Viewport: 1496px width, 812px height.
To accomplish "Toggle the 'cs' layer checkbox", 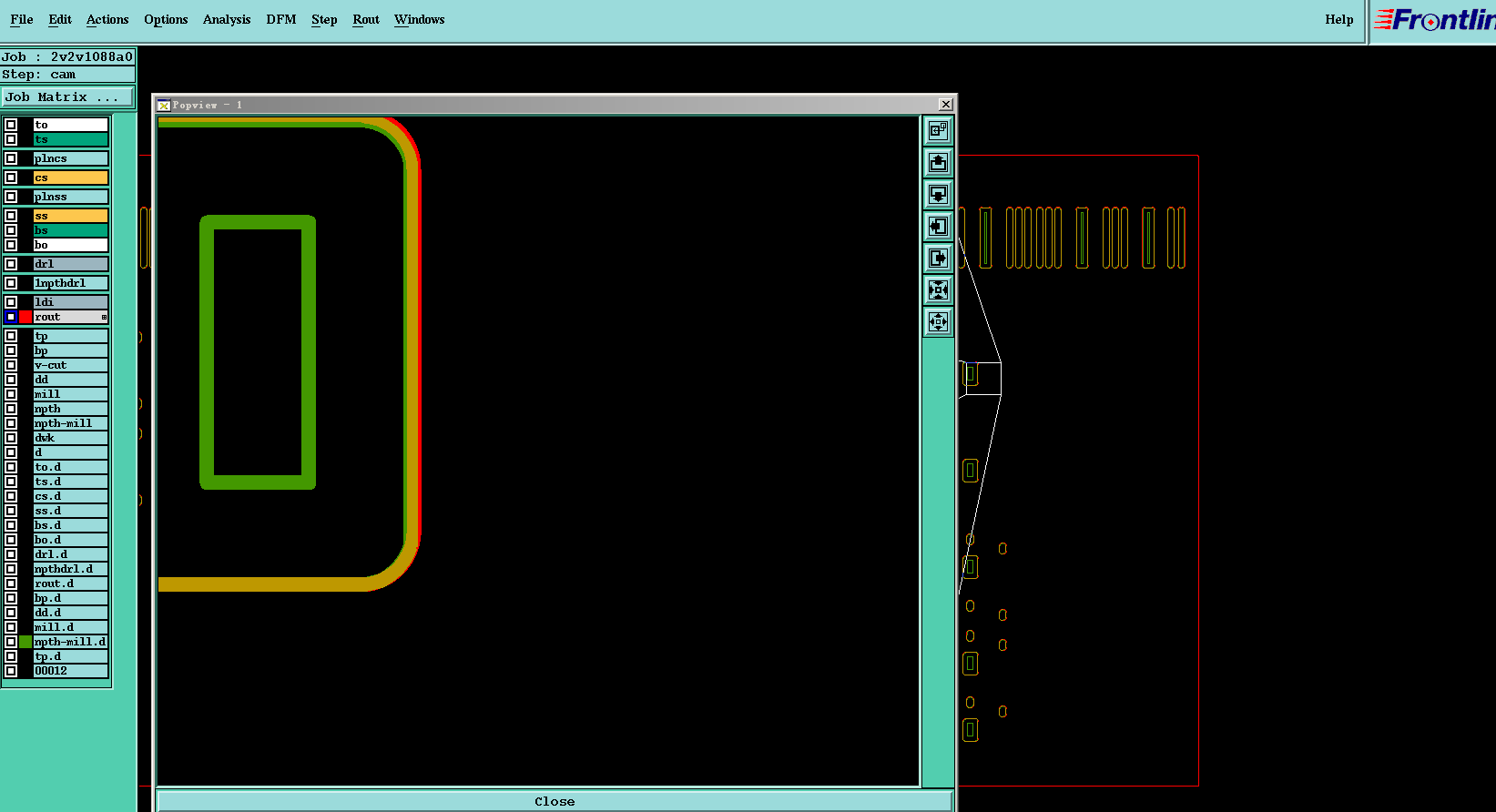I will point(11,178).
